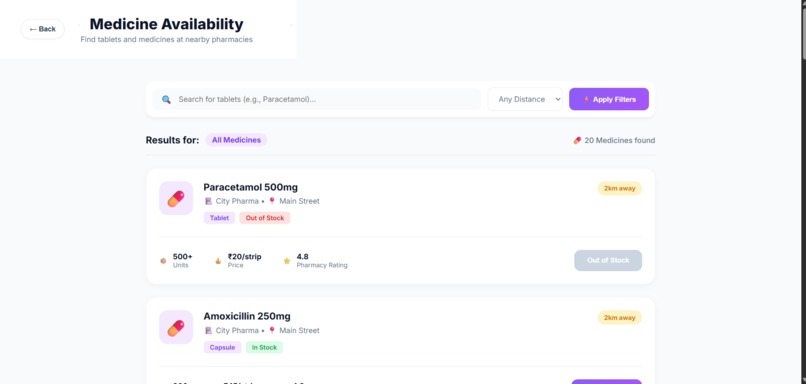Screen dimensions: 806x384
Task: Select the All Medicines filter chip
Action: 236,140
